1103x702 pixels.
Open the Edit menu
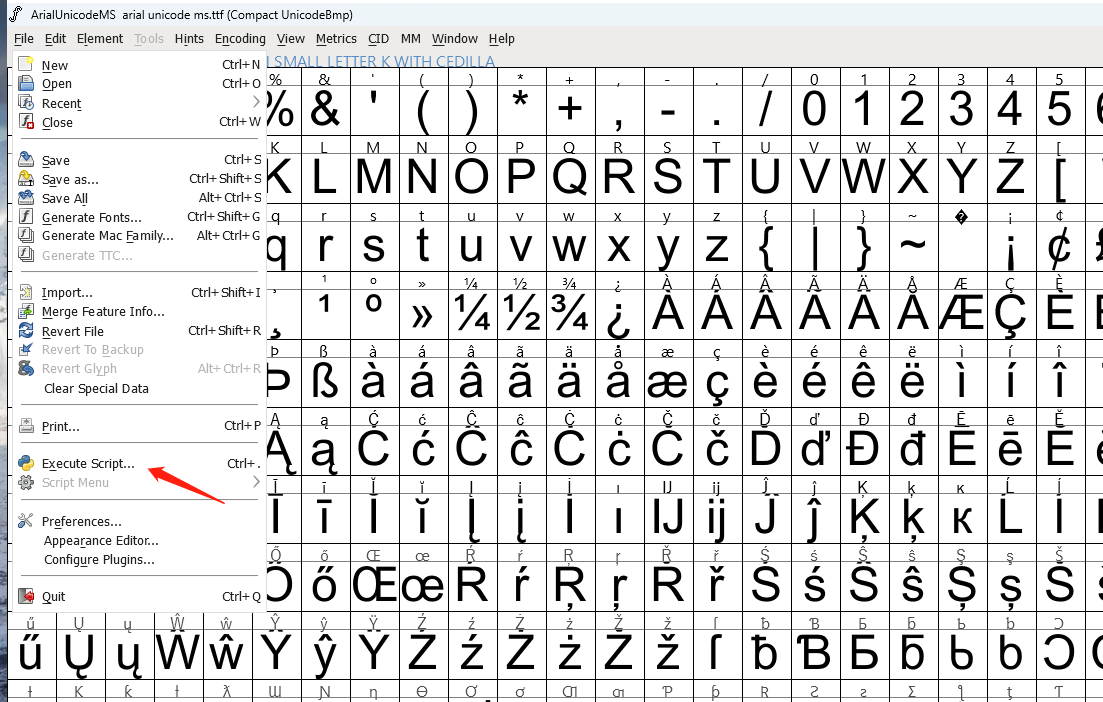pos(56,39)
